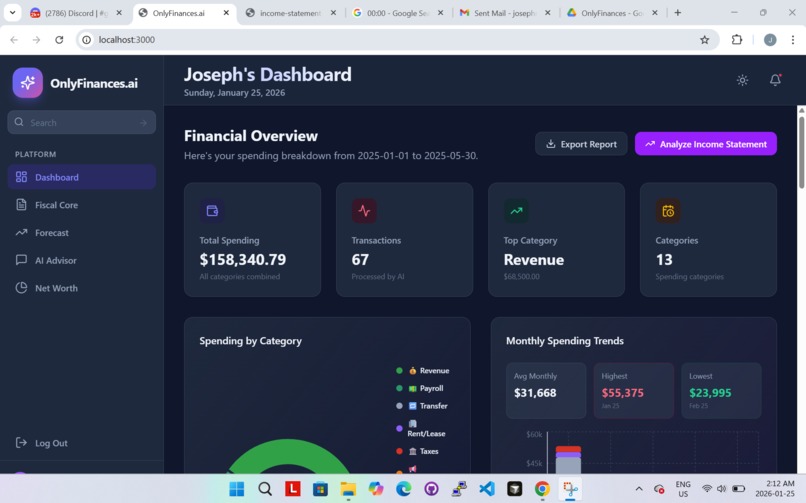Click Payroll legend color dot

399,388
